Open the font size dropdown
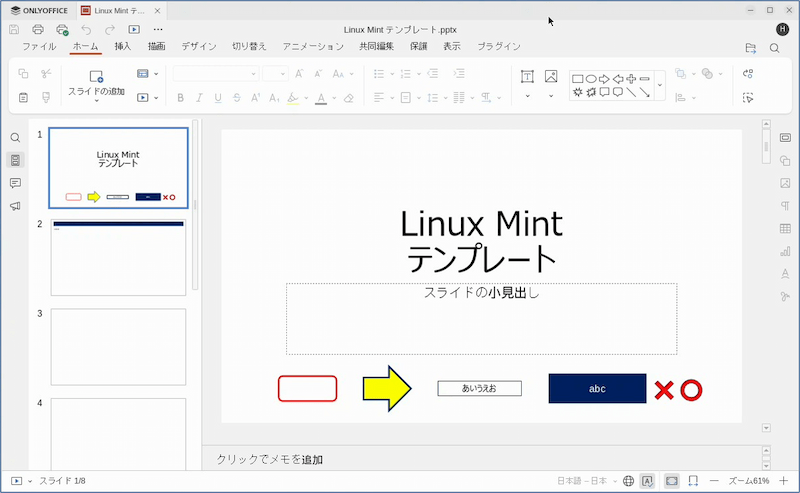Screen dimensions: 800x493 (x=283, y=74)
